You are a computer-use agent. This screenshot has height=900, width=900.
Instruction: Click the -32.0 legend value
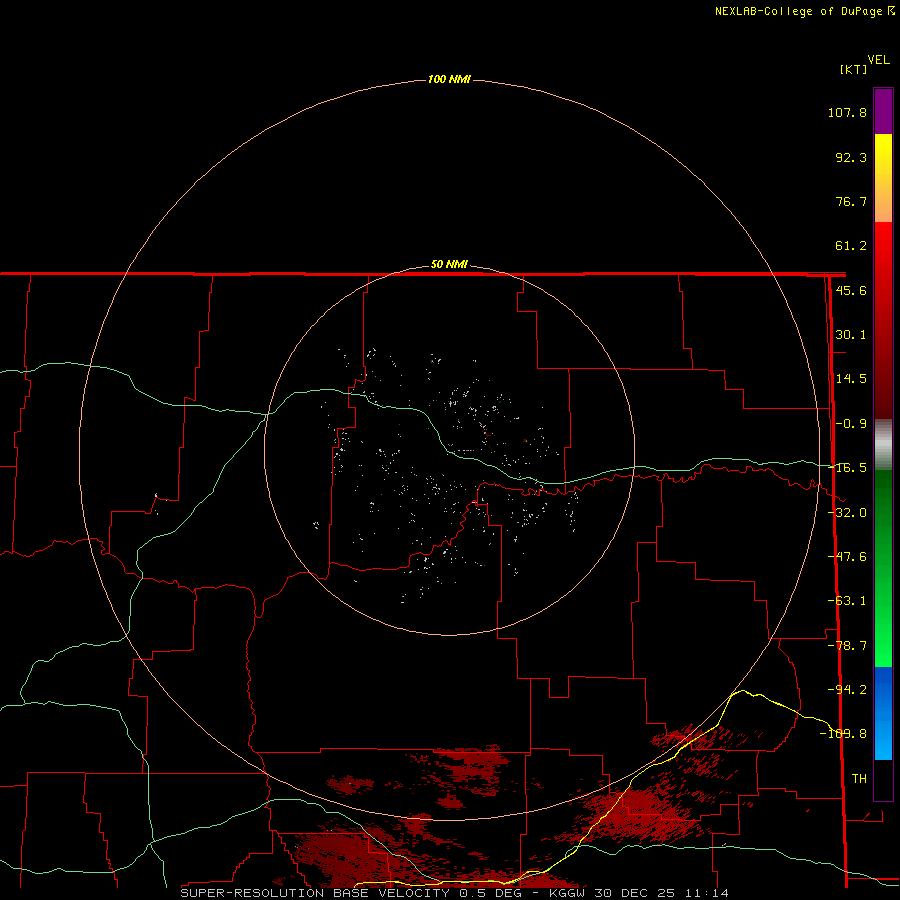click(x=849, y=513)
